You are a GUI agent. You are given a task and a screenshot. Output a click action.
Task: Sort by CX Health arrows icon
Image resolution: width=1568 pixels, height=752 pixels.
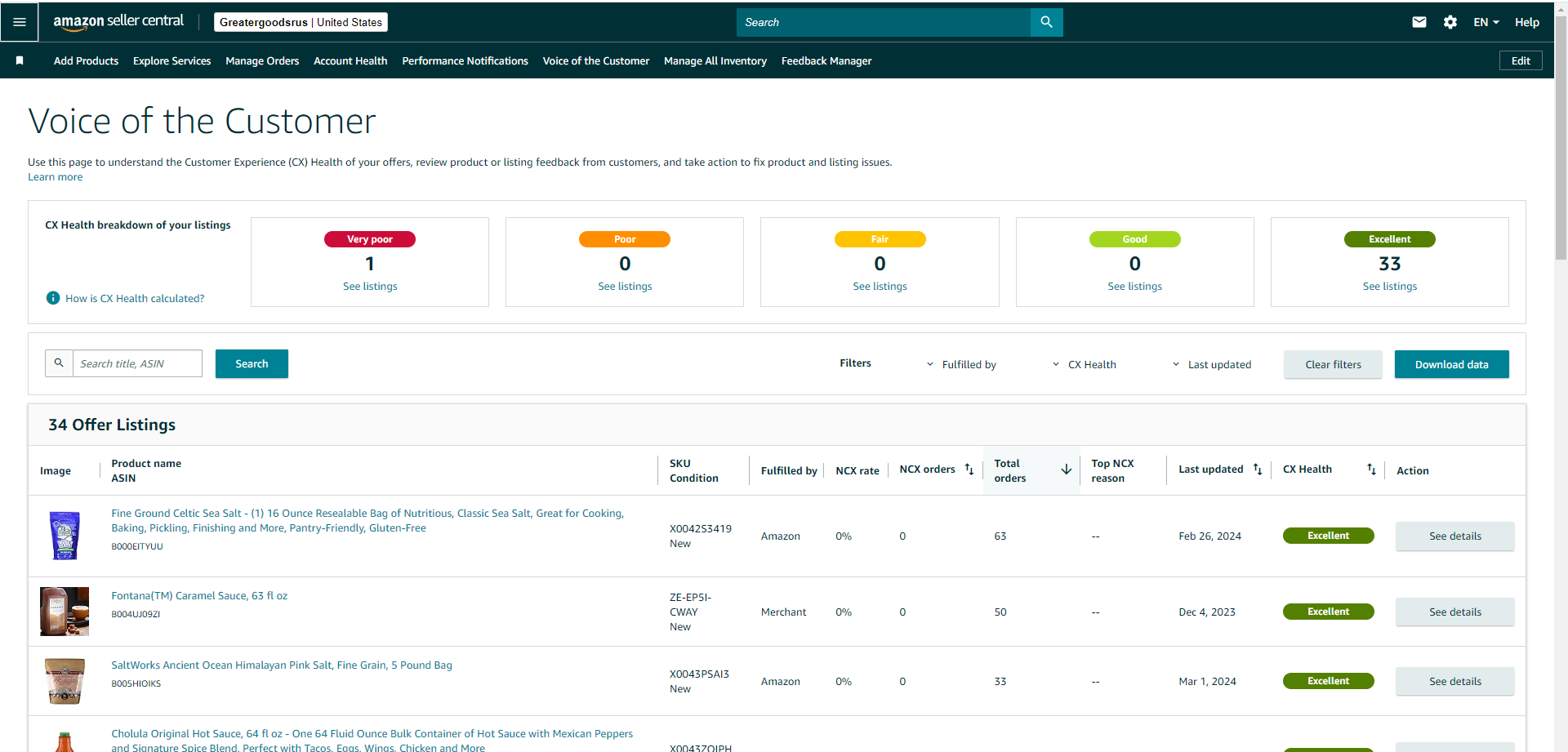pyautogui.click(x=1371, y=469)
